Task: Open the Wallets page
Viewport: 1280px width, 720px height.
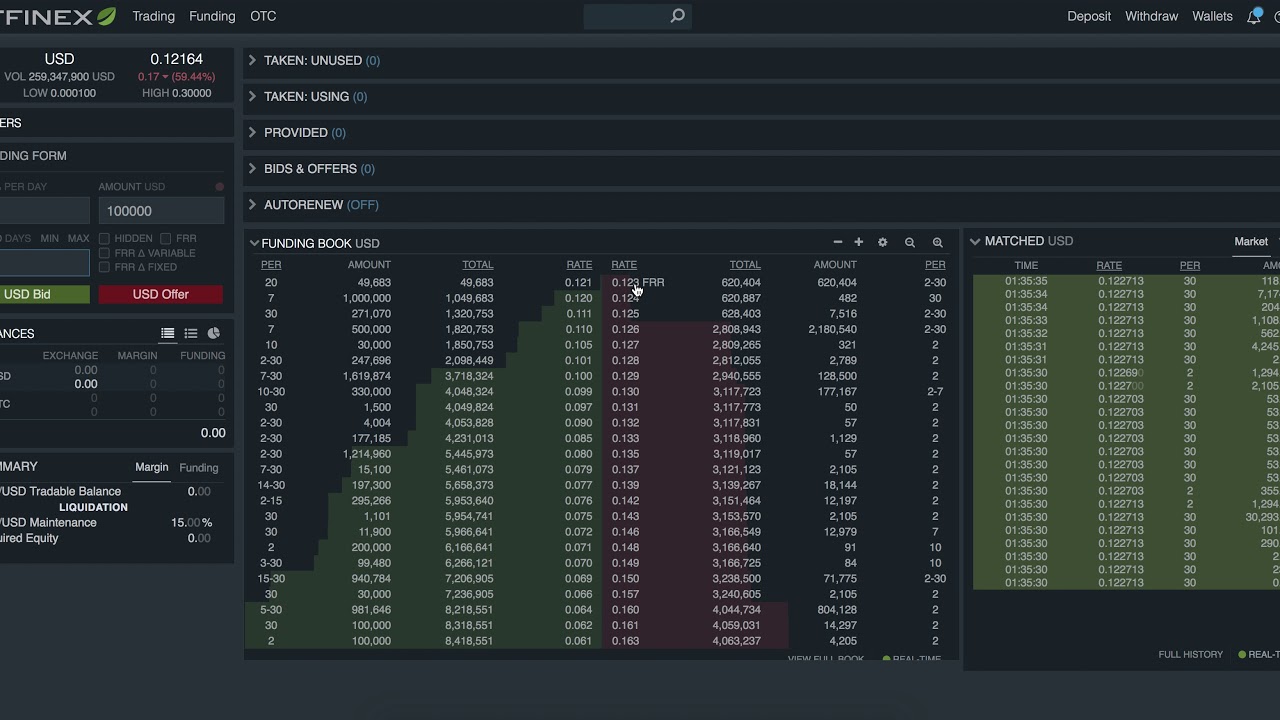Action: tap(1213, 16)
